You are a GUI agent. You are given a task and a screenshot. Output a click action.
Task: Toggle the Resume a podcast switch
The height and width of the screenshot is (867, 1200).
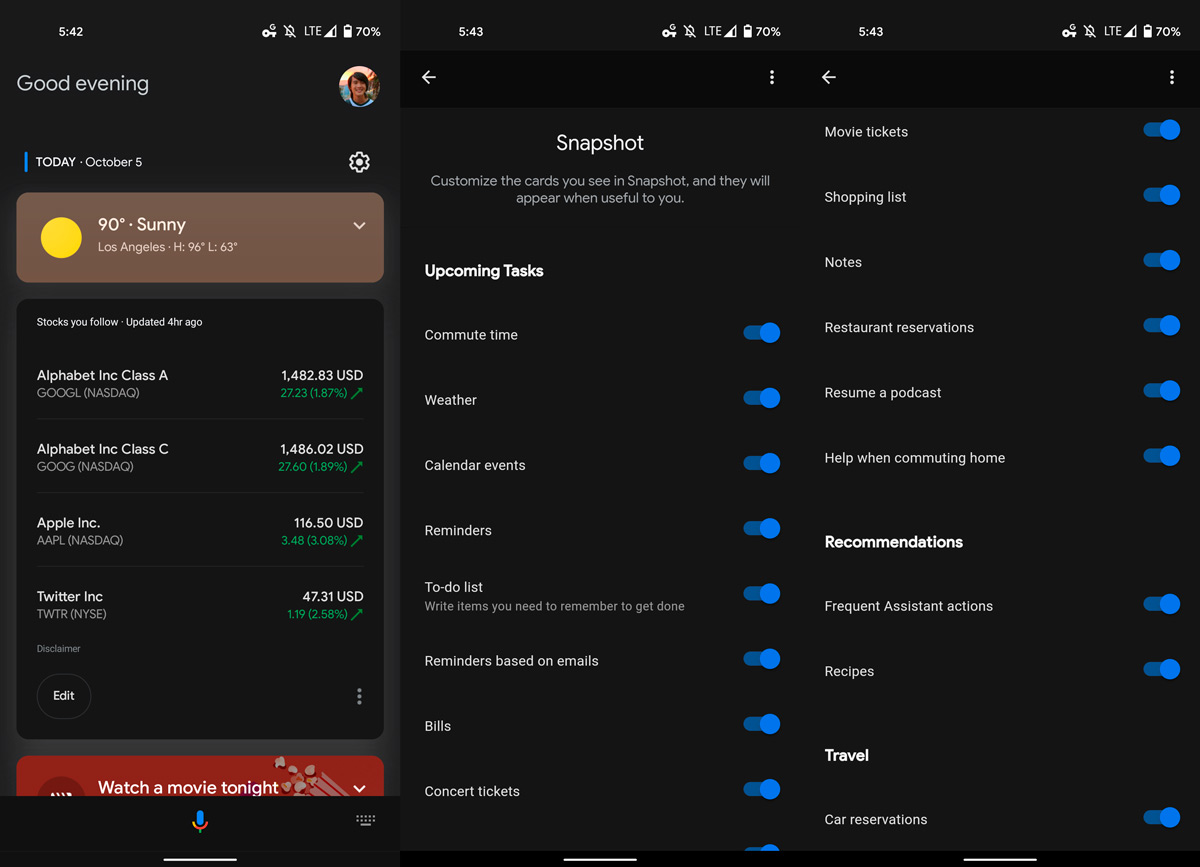[1162, 391]
